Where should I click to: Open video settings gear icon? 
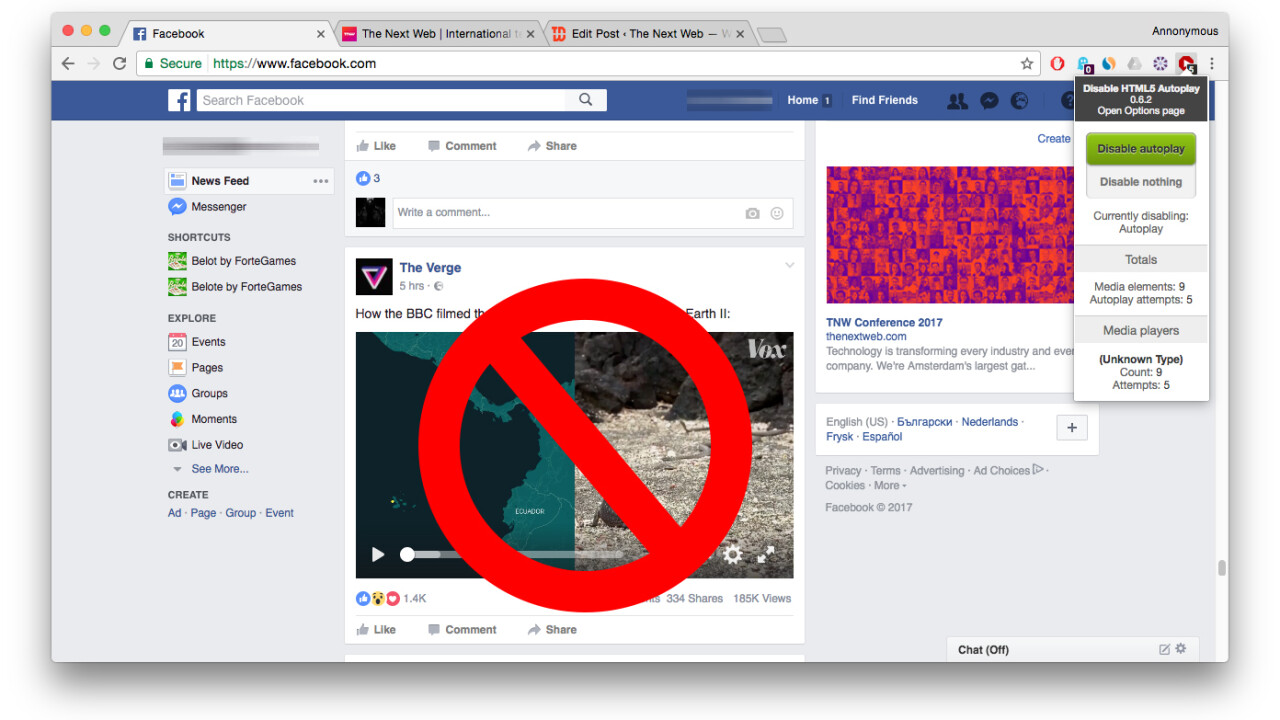pyautogui.click(x=733, y=554)
